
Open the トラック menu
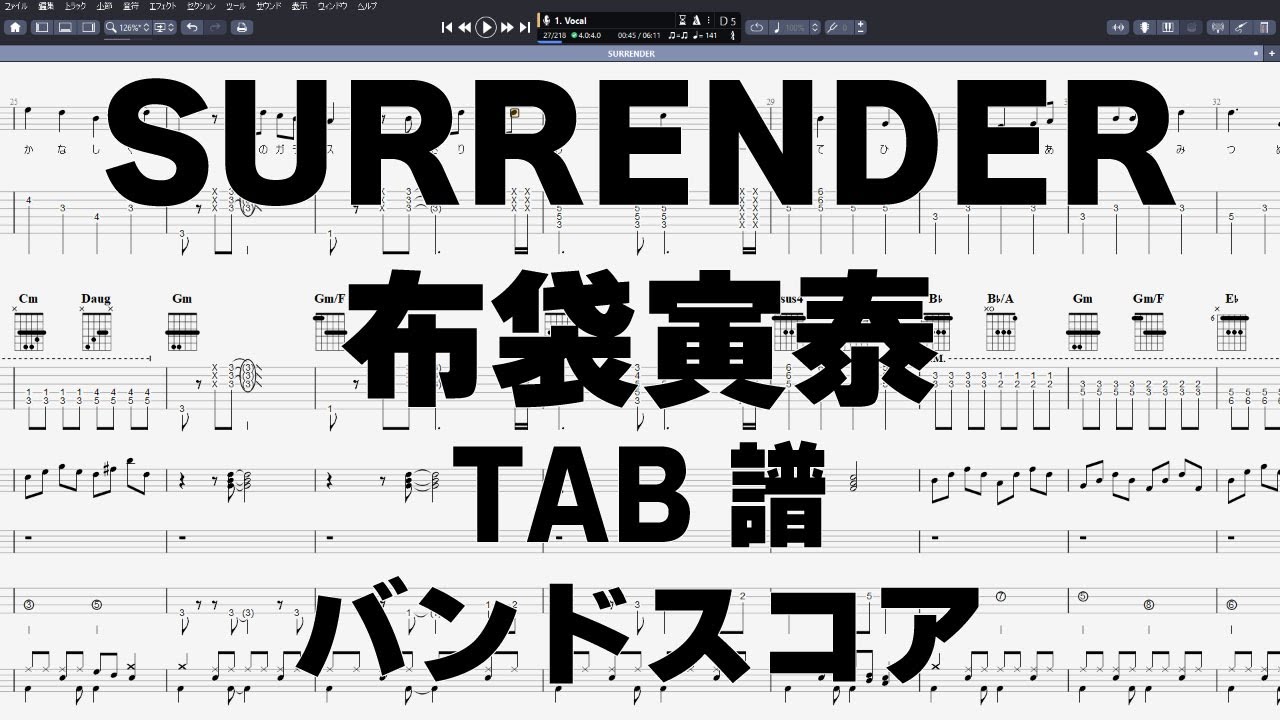pyautogui.click(x=76, y=6)
